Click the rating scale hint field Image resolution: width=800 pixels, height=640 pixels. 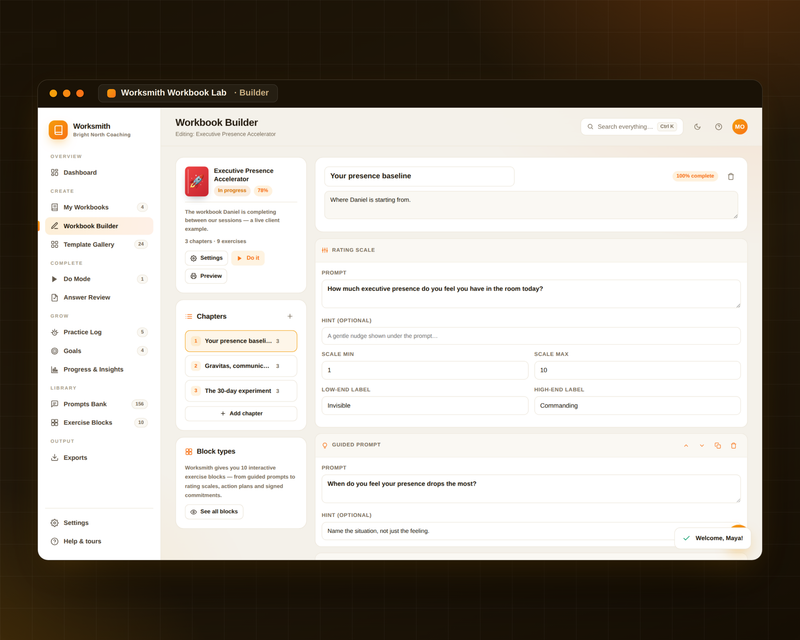click(x=531, y=336)
